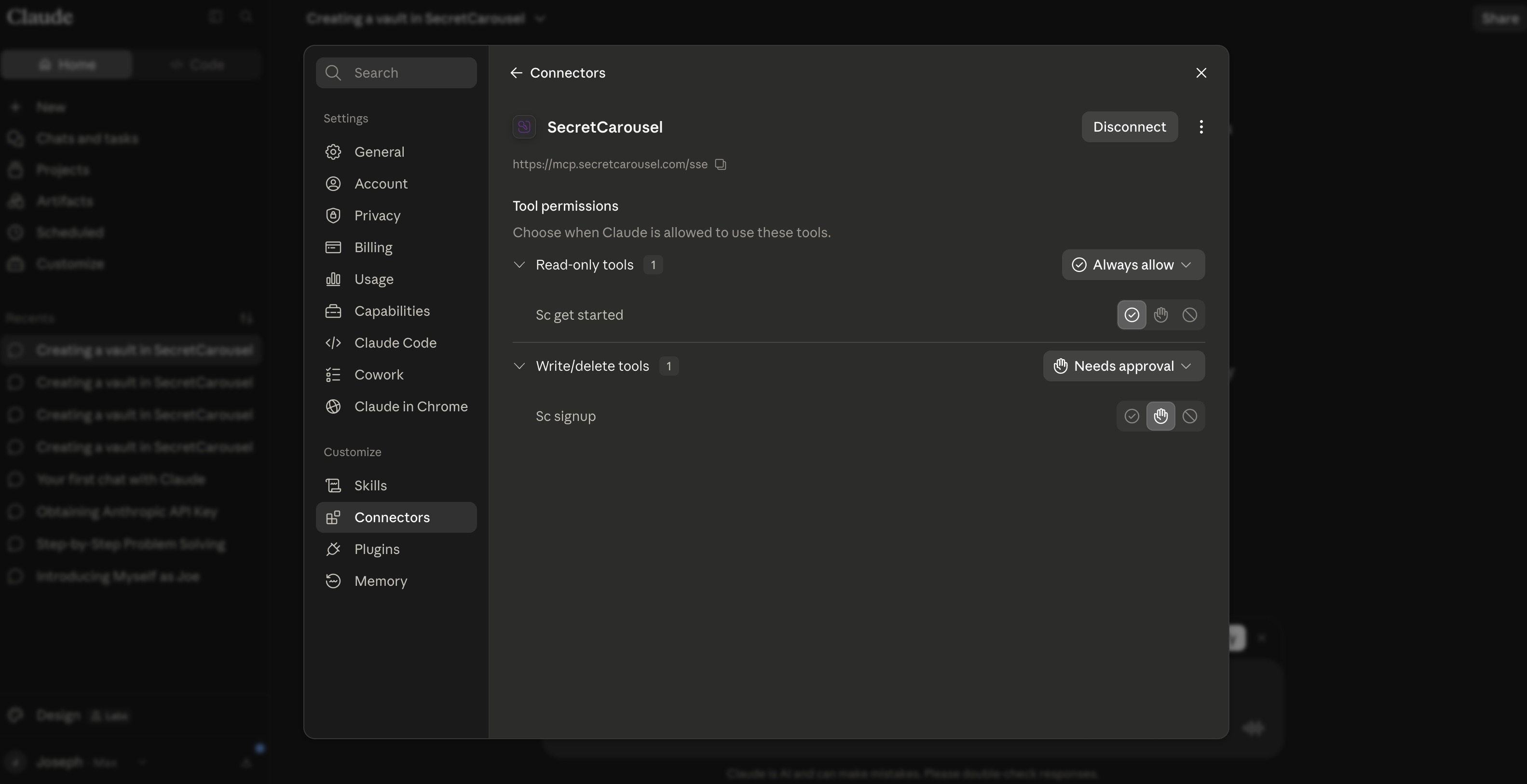This screenshot has height=784, width=1527.
Task: Open the Needs approval dropdown for write/delete tools
Action: tap(1124, 366)
